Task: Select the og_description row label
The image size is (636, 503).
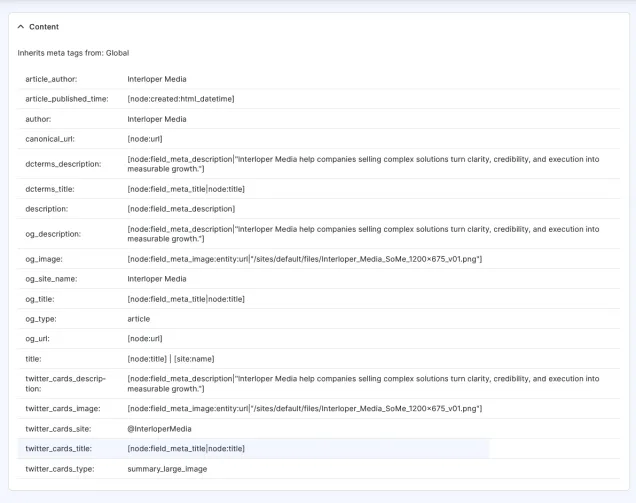Action: [52, 234]
